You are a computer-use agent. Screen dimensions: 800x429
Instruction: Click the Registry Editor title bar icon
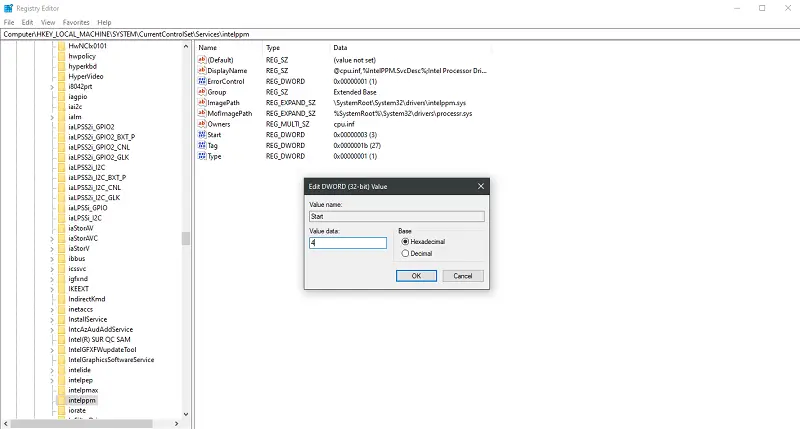click(8, 7)
